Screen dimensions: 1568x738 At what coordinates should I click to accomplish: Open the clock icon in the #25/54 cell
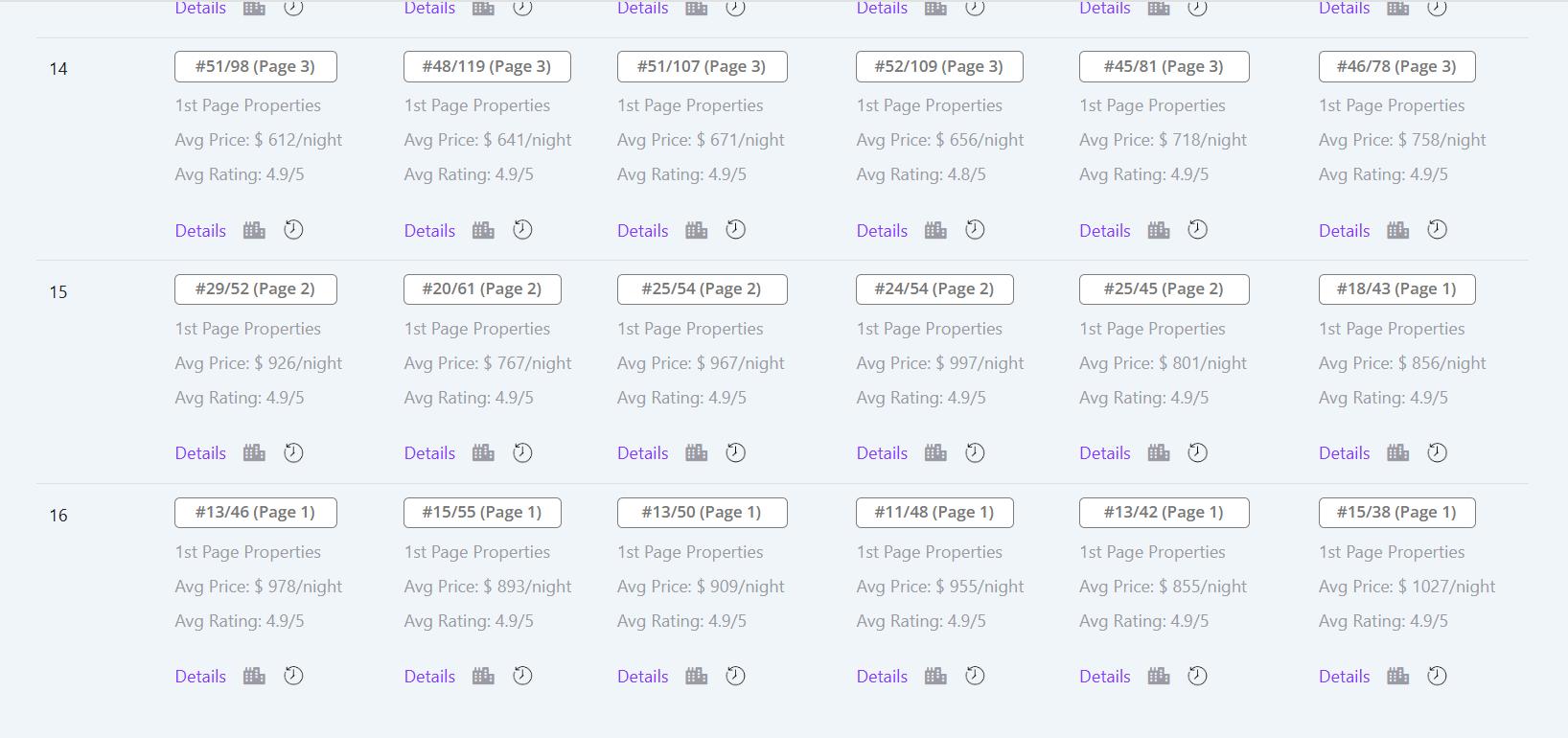coord(735,452)
